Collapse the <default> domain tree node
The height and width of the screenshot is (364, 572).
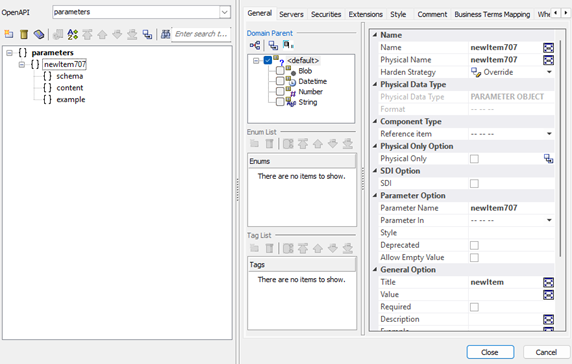tap(256, 61)
